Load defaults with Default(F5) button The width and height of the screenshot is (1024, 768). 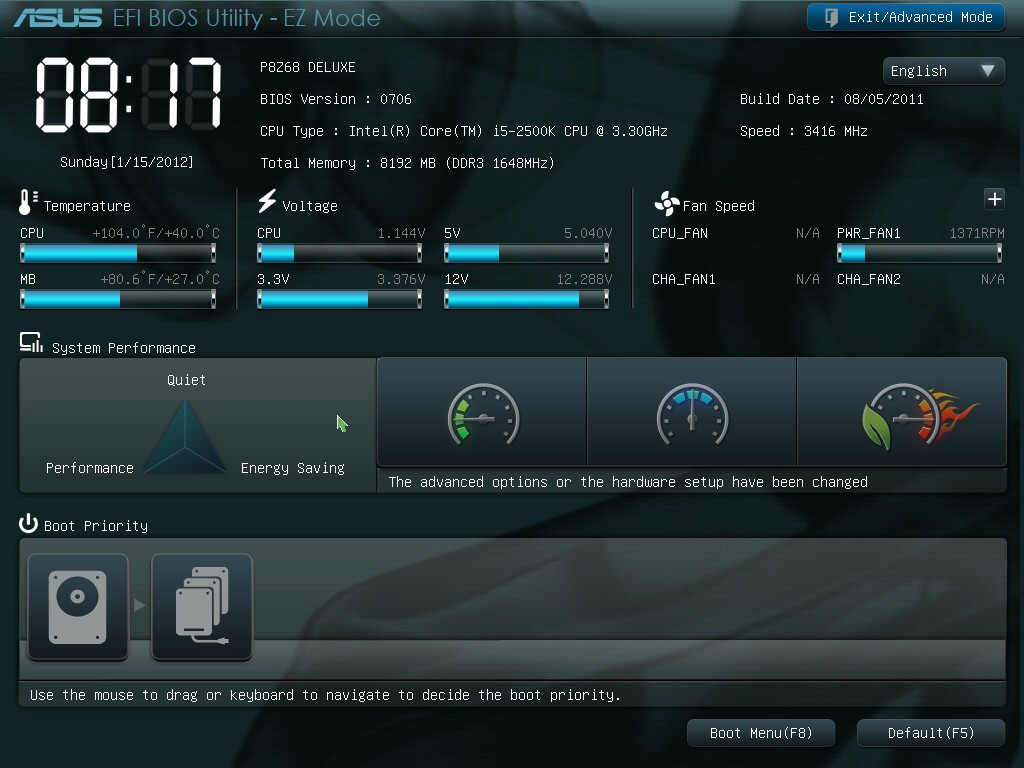pos(931,733)
